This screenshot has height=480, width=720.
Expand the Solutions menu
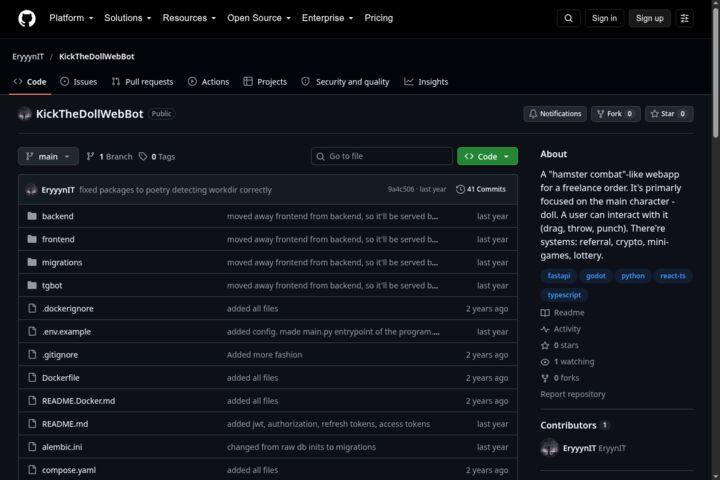click(128, 18)
